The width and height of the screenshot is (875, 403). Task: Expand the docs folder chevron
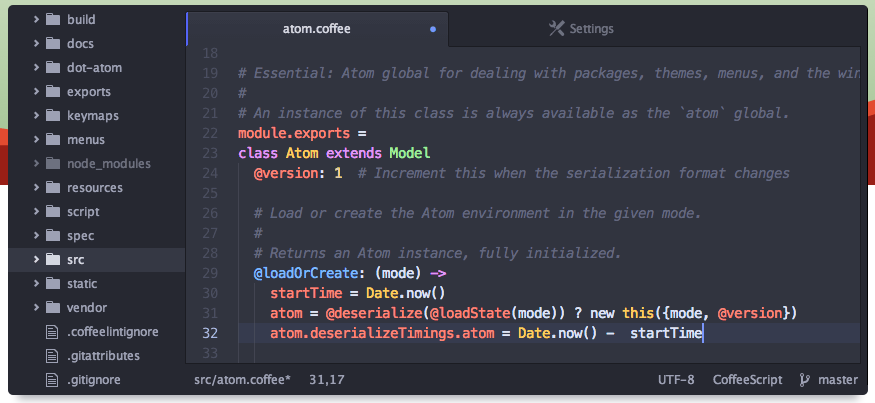(36, 44)
